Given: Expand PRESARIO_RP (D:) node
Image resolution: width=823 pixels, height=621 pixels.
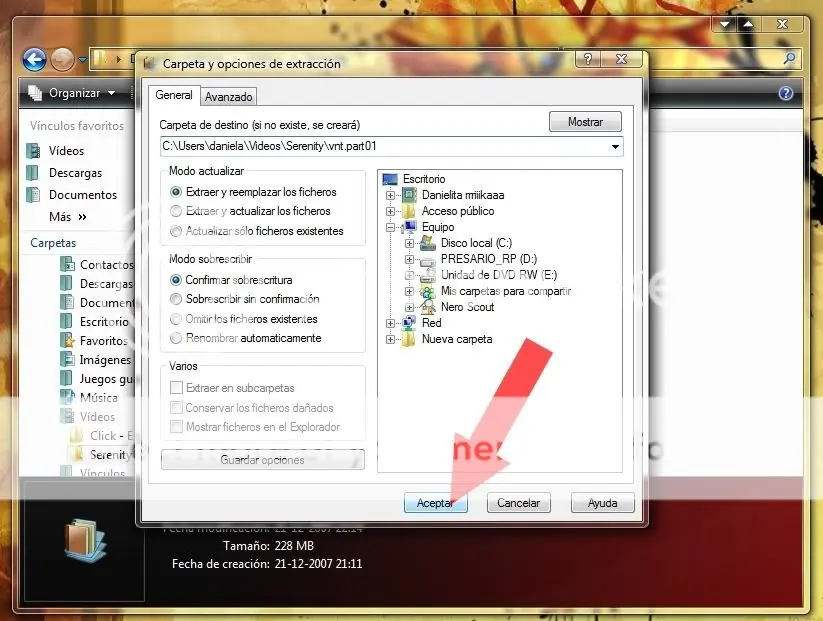Looking at the screenshot, I should [x=409, y=259].
